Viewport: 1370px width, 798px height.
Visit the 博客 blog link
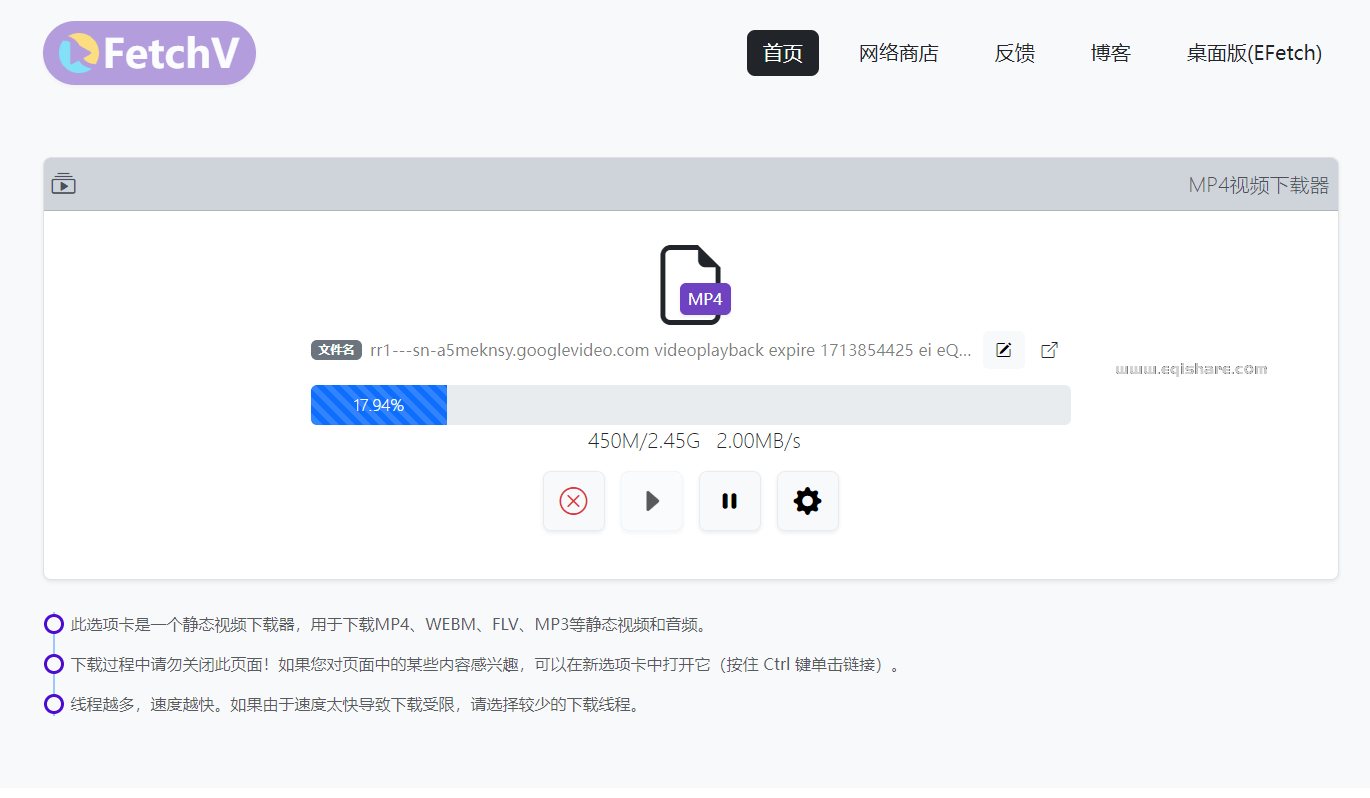tap(1110, 53)
